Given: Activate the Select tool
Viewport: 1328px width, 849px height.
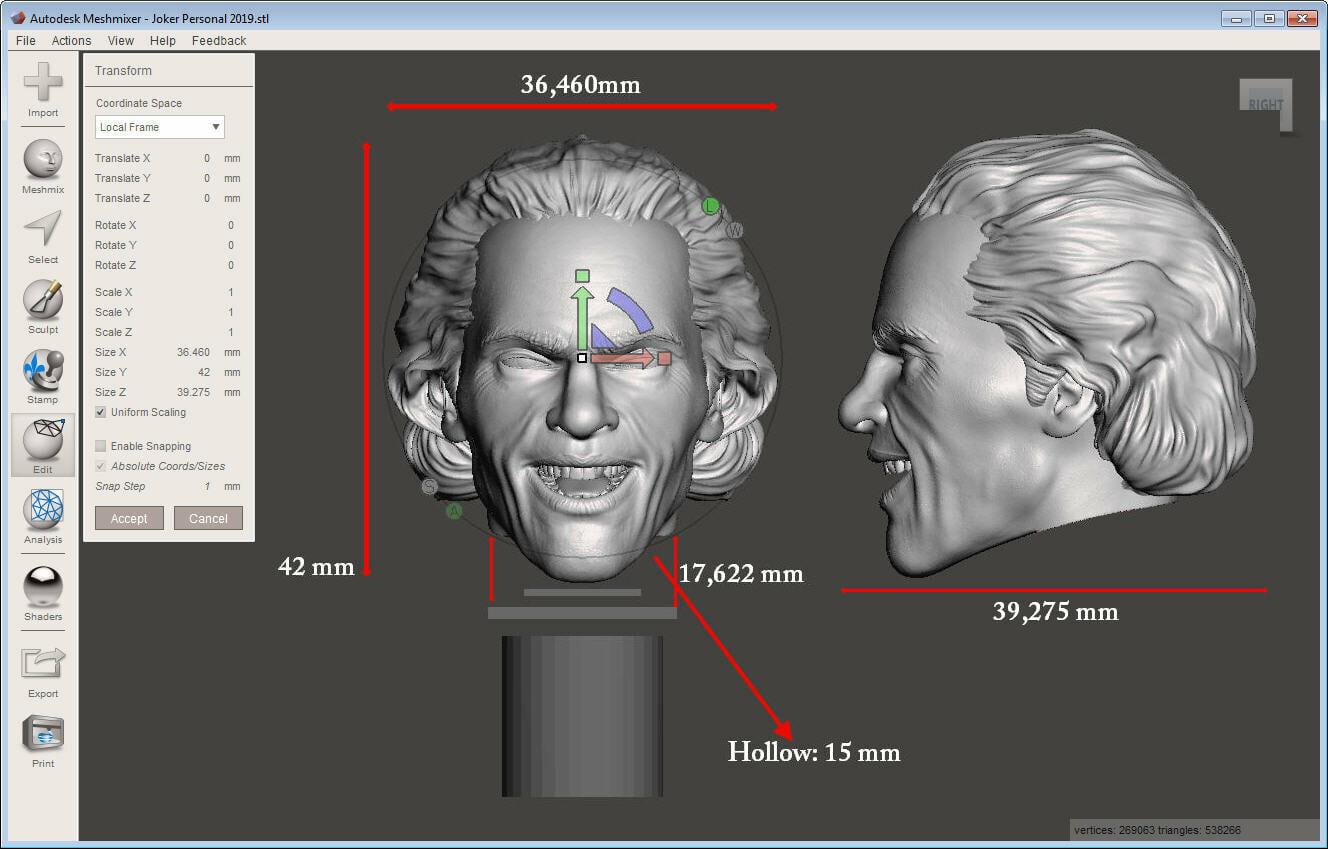Looking at the screenshot, I should [43, 237].
